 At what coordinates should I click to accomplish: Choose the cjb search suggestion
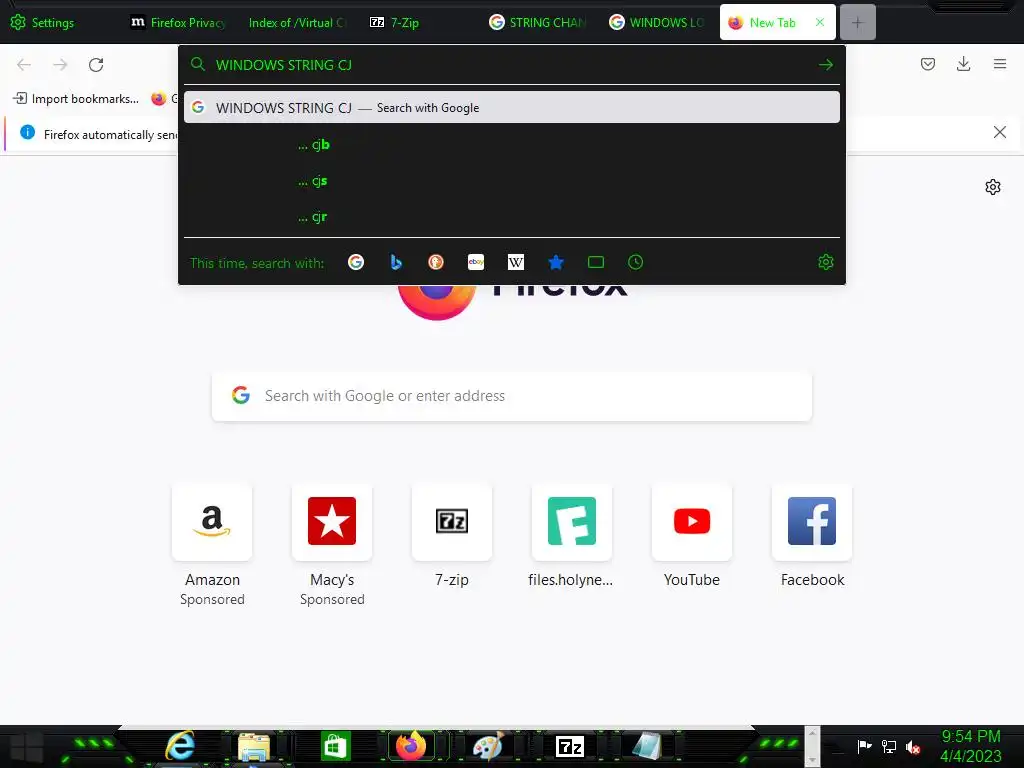pos(511,144)
